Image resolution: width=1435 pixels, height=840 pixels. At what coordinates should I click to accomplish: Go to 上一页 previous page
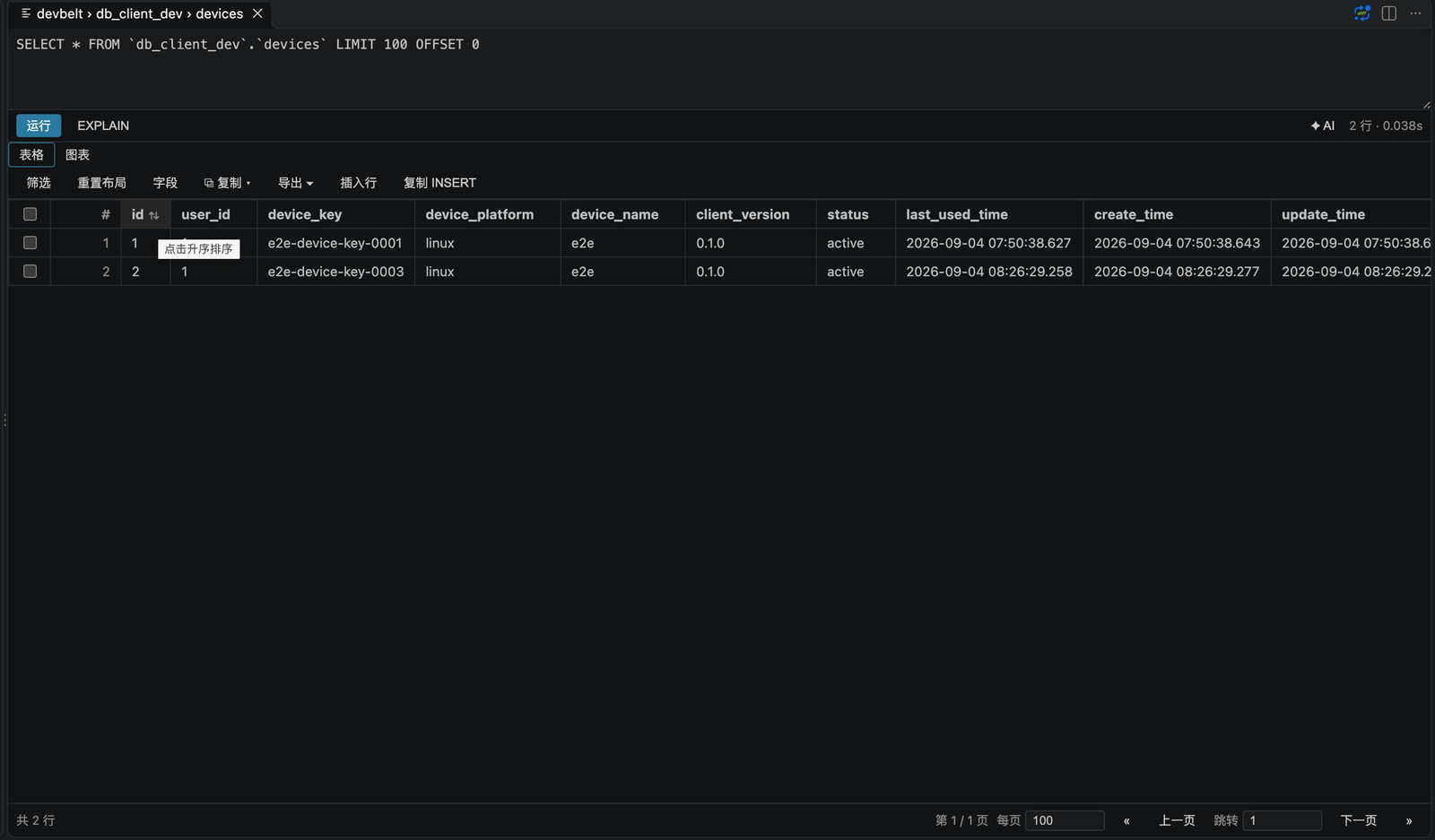(1177, 820)
